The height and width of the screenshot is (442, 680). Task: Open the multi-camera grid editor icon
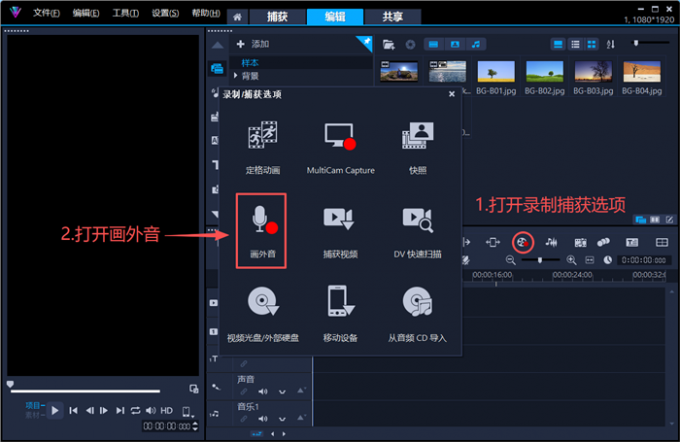(662, 242)
